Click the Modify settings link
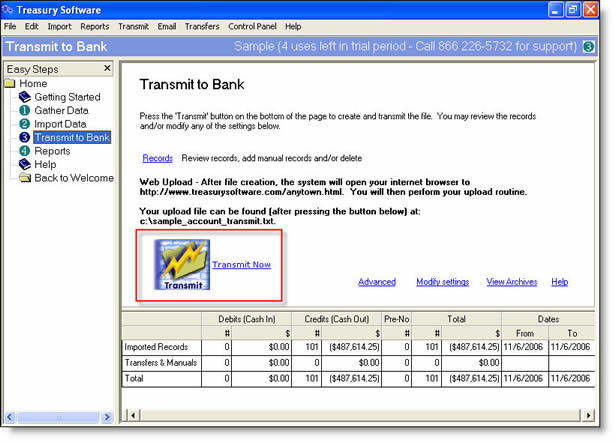 [x=442, y=282]
